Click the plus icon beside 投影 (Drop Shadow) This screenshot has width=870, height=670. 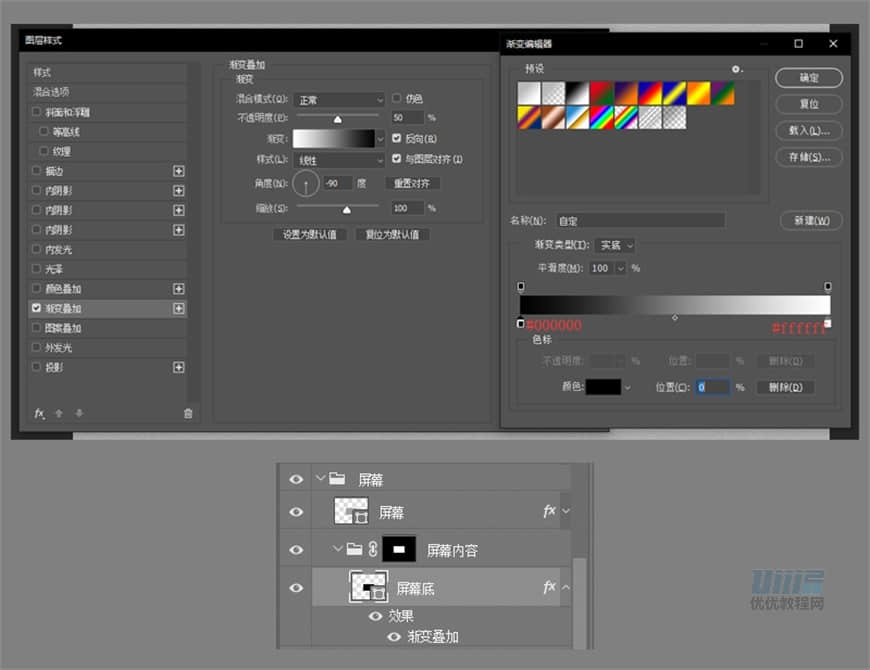179,367
